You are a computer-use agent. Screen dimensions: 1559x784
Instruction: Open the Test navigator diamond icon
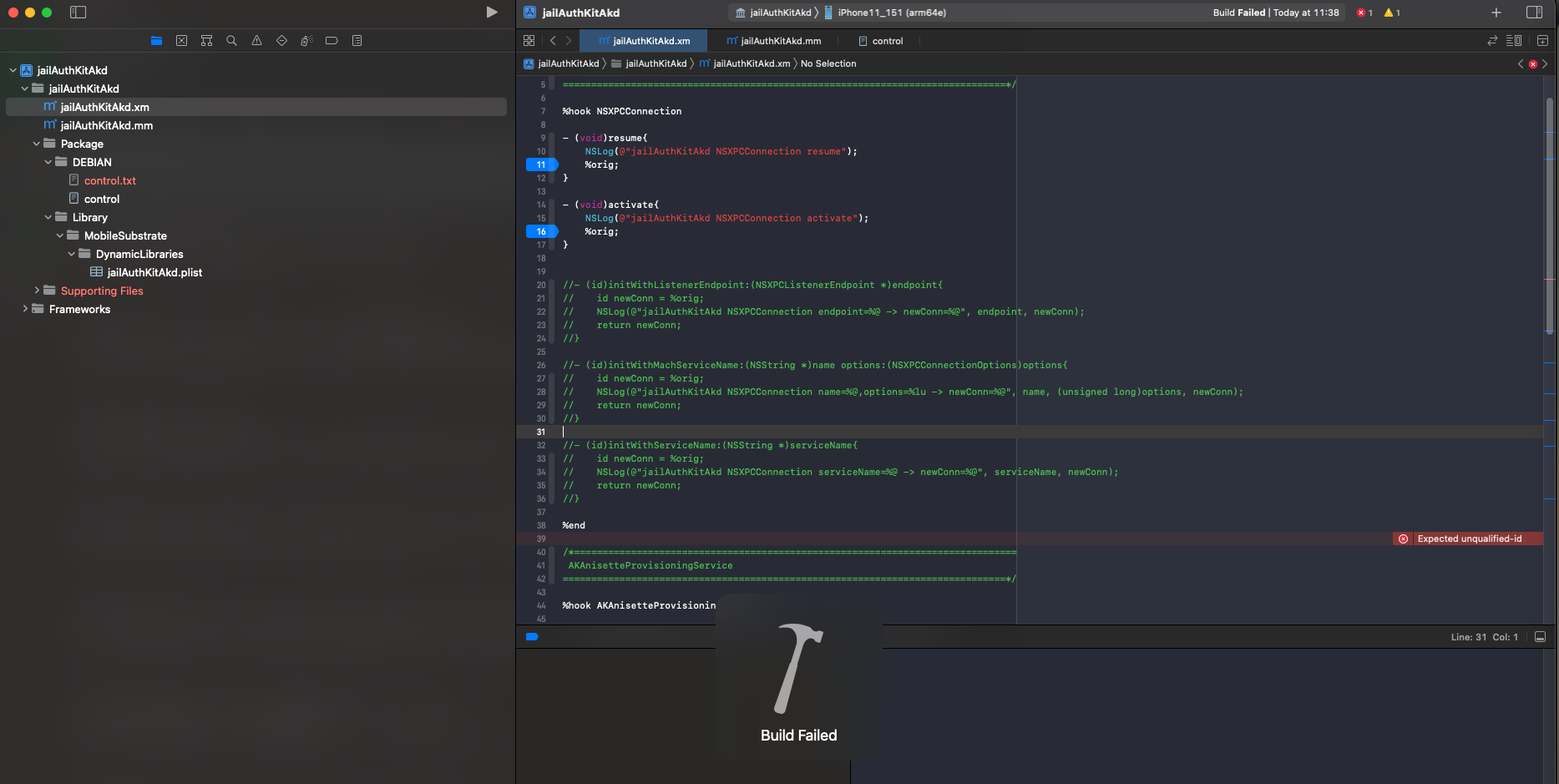281,40
